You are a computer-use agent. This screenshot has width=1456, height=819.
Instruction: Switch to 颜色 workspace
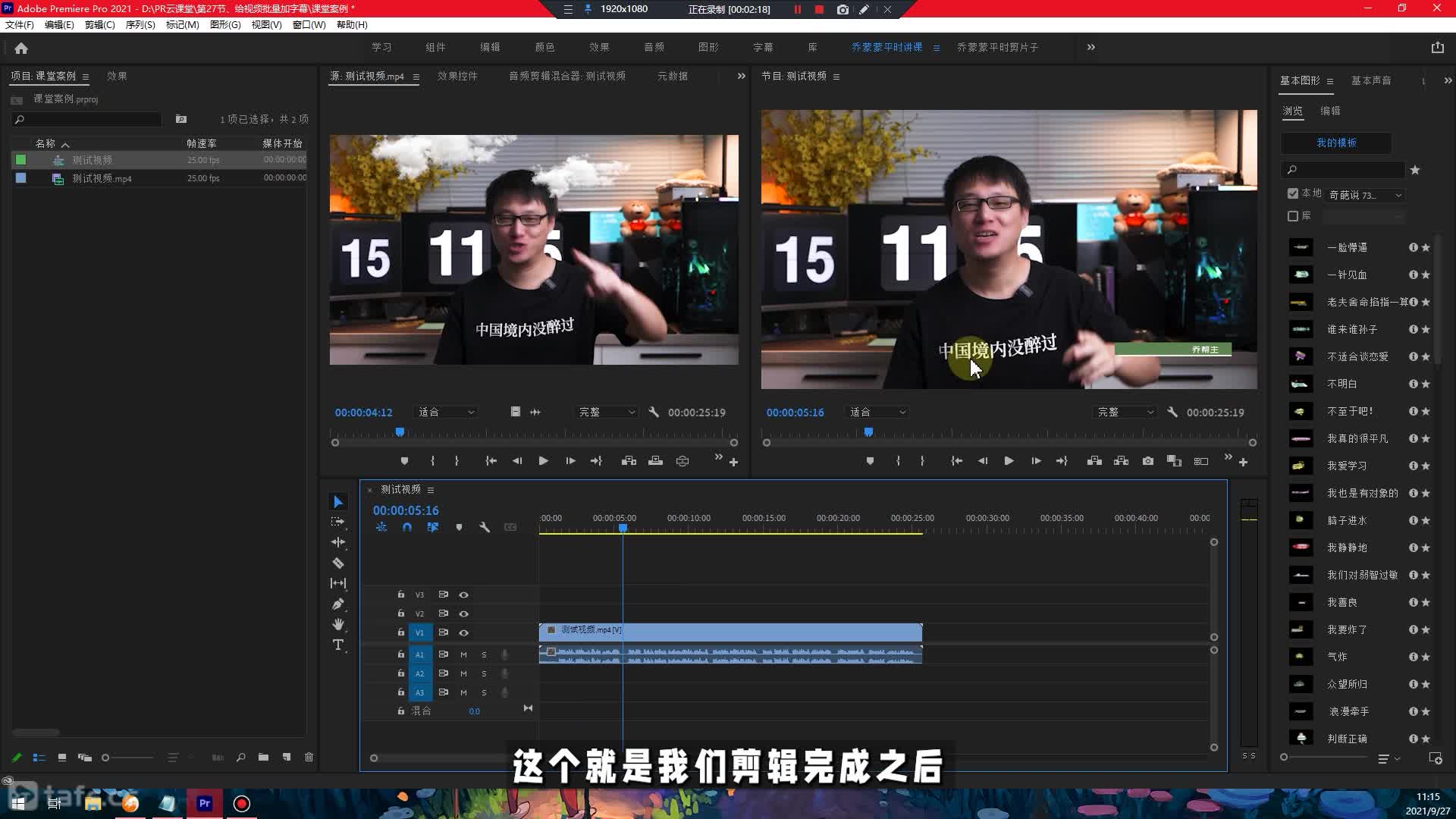click(x=544, y=47)
